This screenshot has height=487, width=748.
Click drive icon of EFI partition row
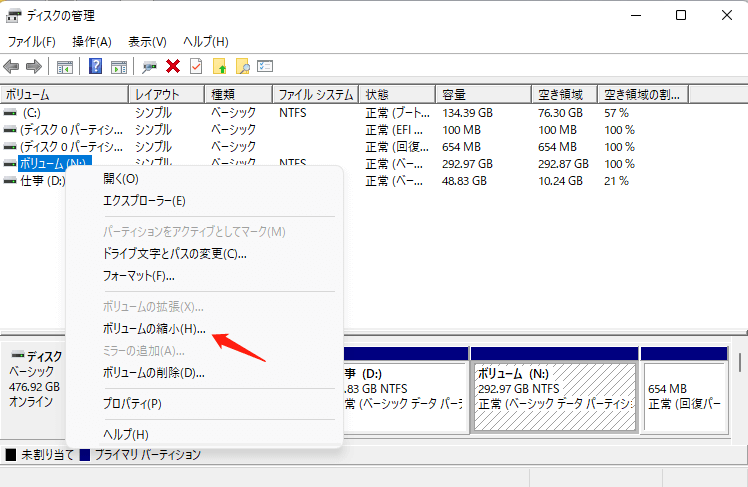pyautogui.click(x=10, y=130)
